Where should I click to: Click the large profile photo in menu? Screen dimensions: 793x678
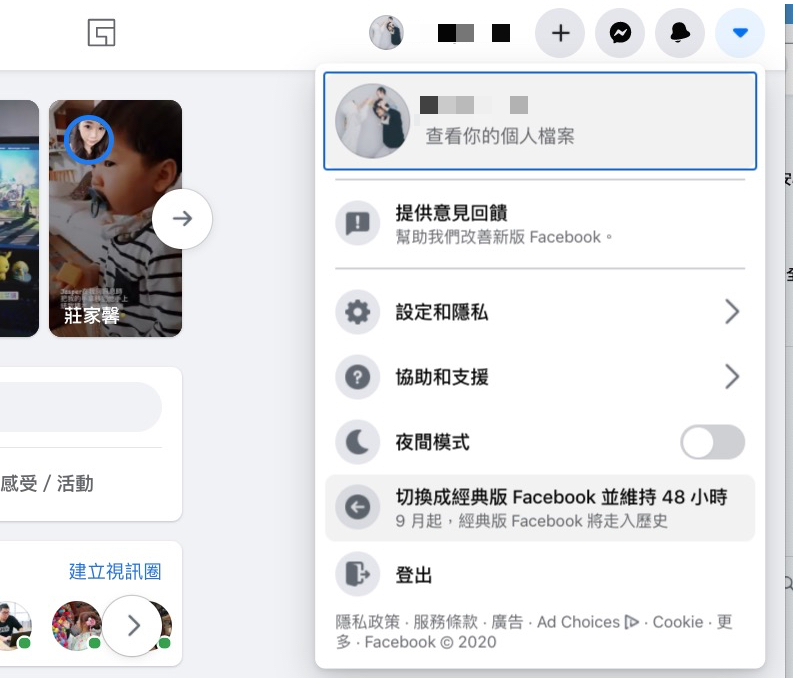373,121
